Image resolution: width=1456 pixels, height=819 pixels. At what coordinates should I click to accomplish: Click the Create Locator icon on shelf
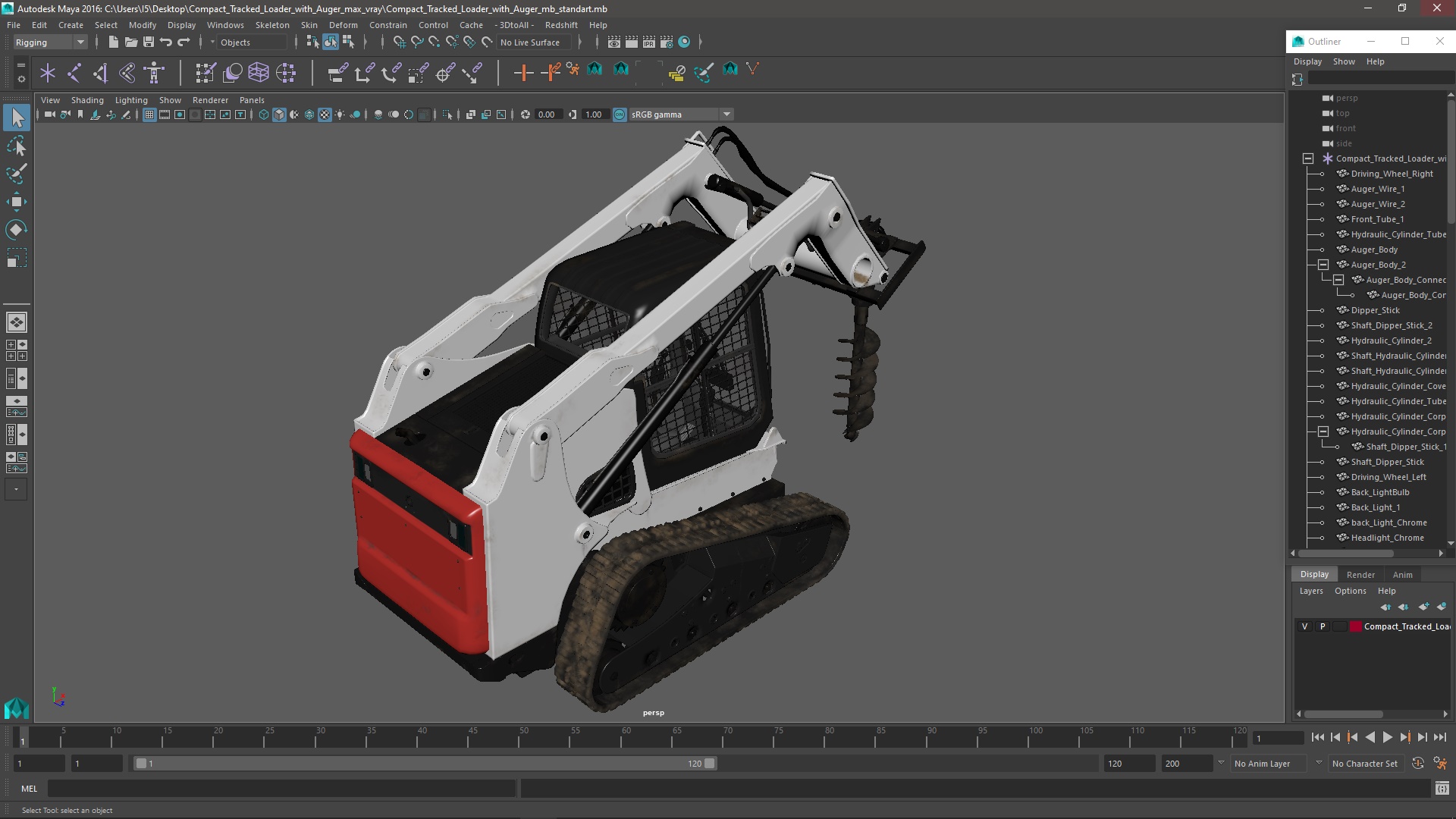click(48, 73)
